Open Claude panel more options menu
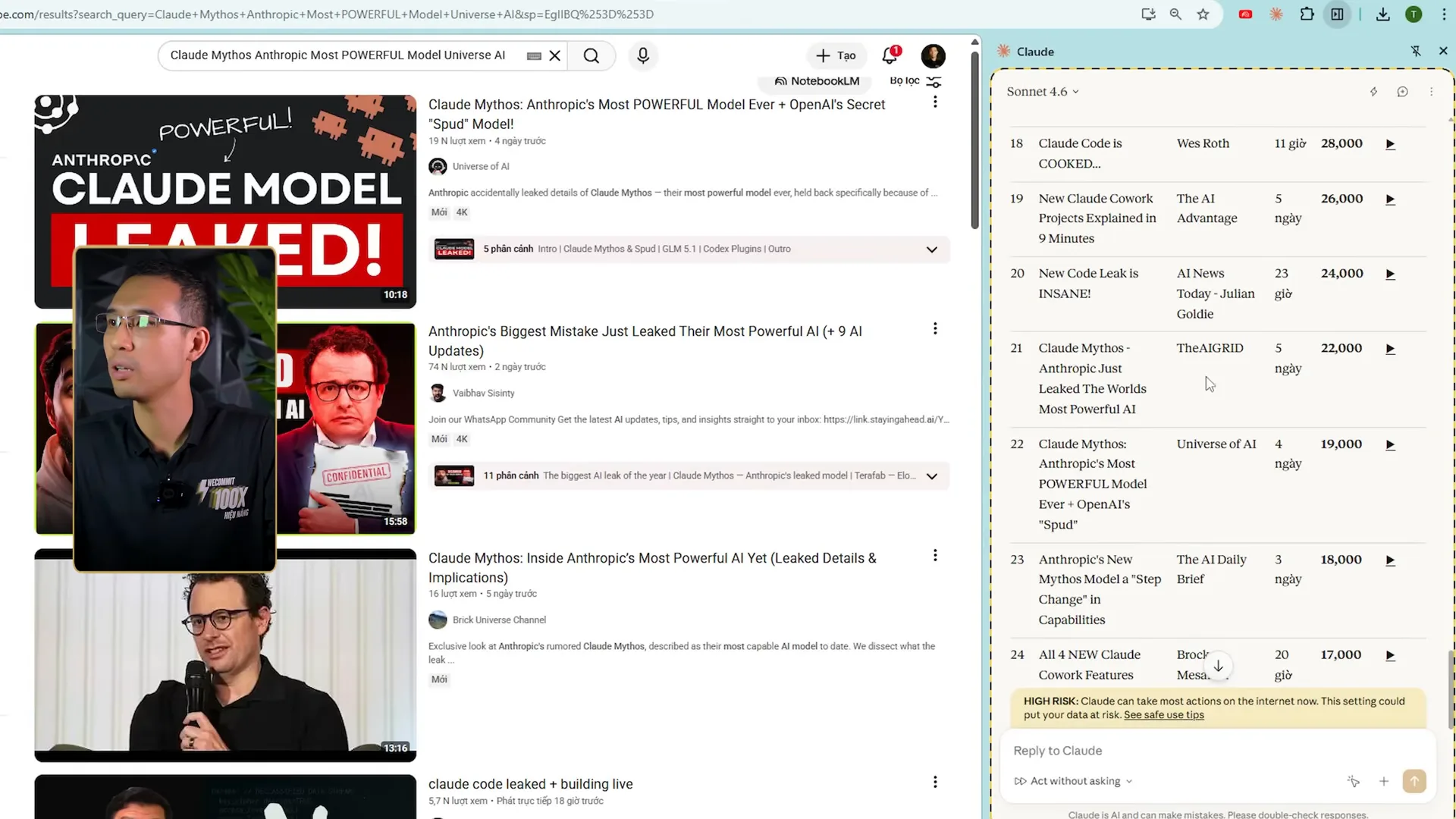The height and width of the screenshot is (819, 1456). coord(1431,92)
